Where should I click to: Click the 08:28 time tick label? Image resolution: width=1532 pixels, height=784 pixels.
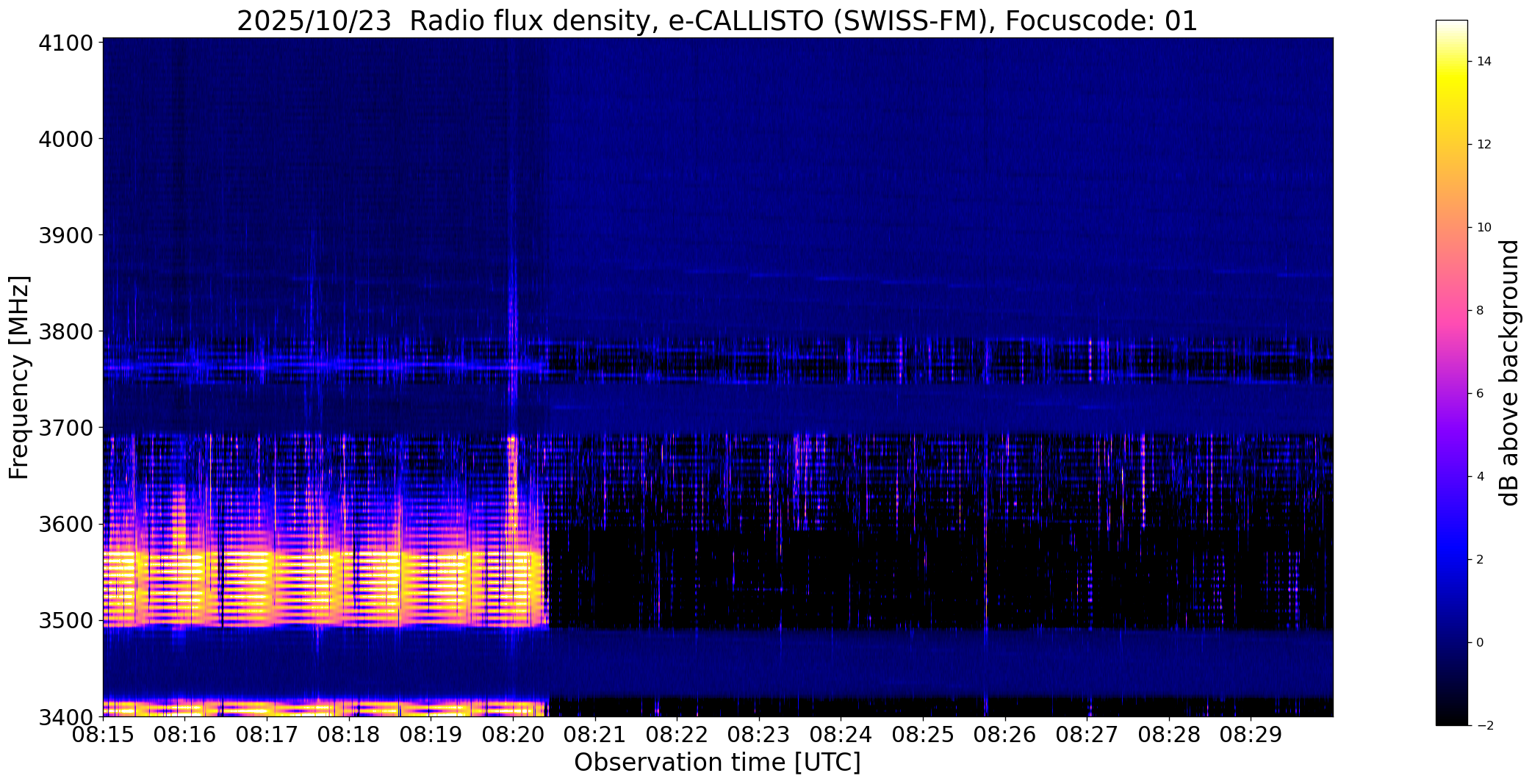point(1170,735)
